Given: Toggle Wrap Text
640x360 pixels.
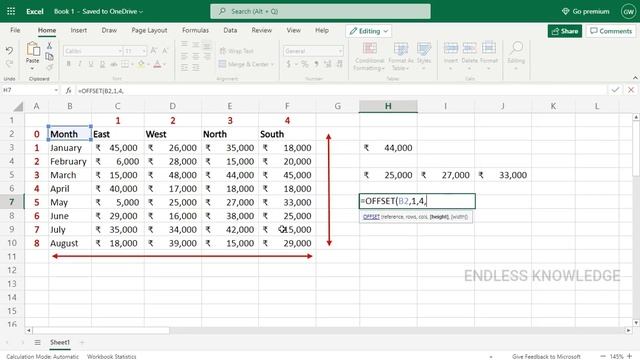Looking at the screenshot, I should 236,51.
